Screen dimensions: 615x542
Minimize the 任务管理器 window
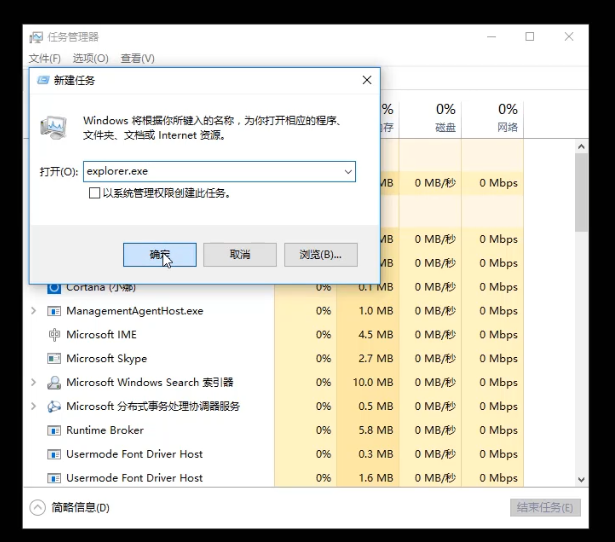coord(491,36)
